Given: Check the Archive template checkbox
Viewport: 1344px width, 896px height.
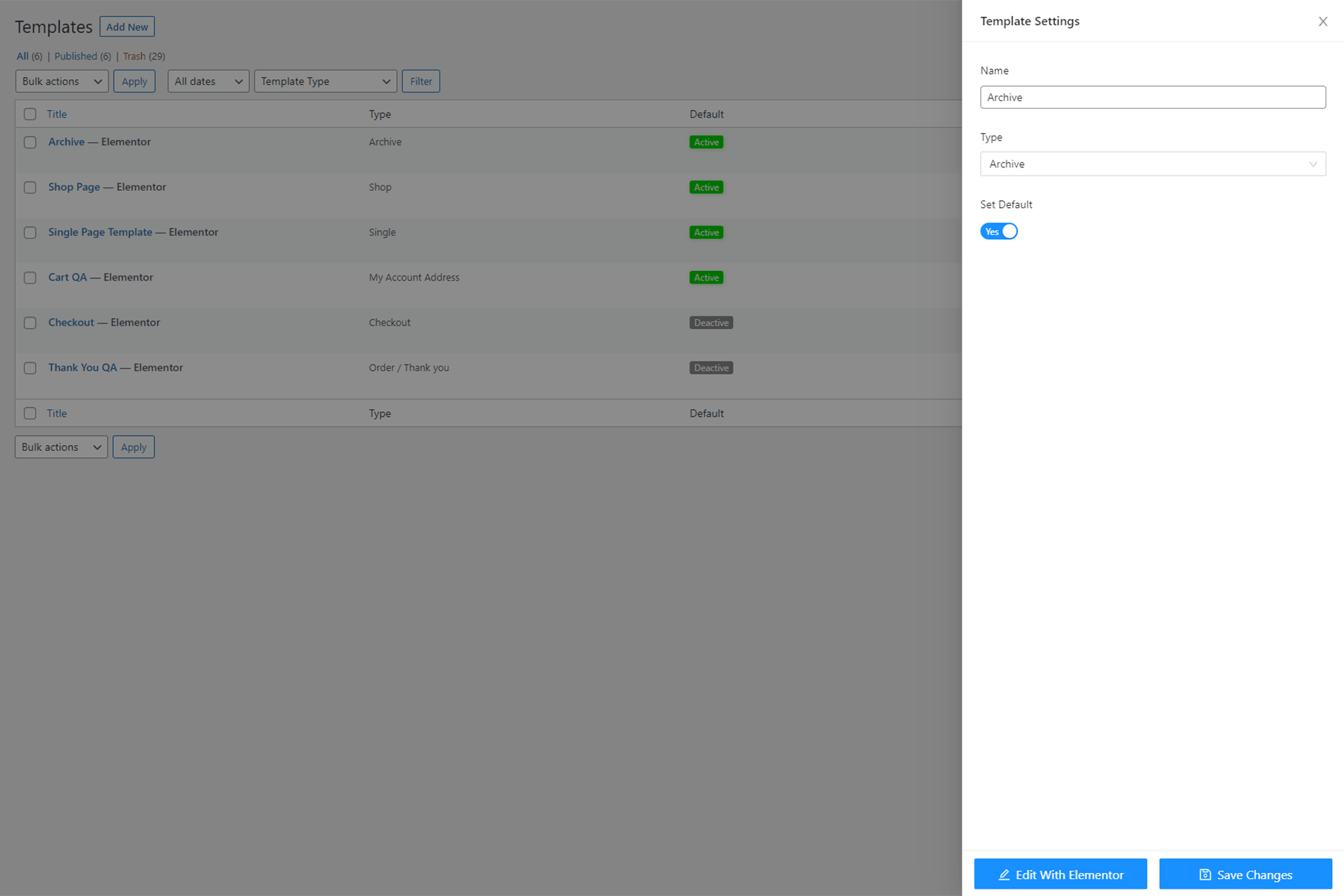Looking at the screenshot, I should pos(30,142).
